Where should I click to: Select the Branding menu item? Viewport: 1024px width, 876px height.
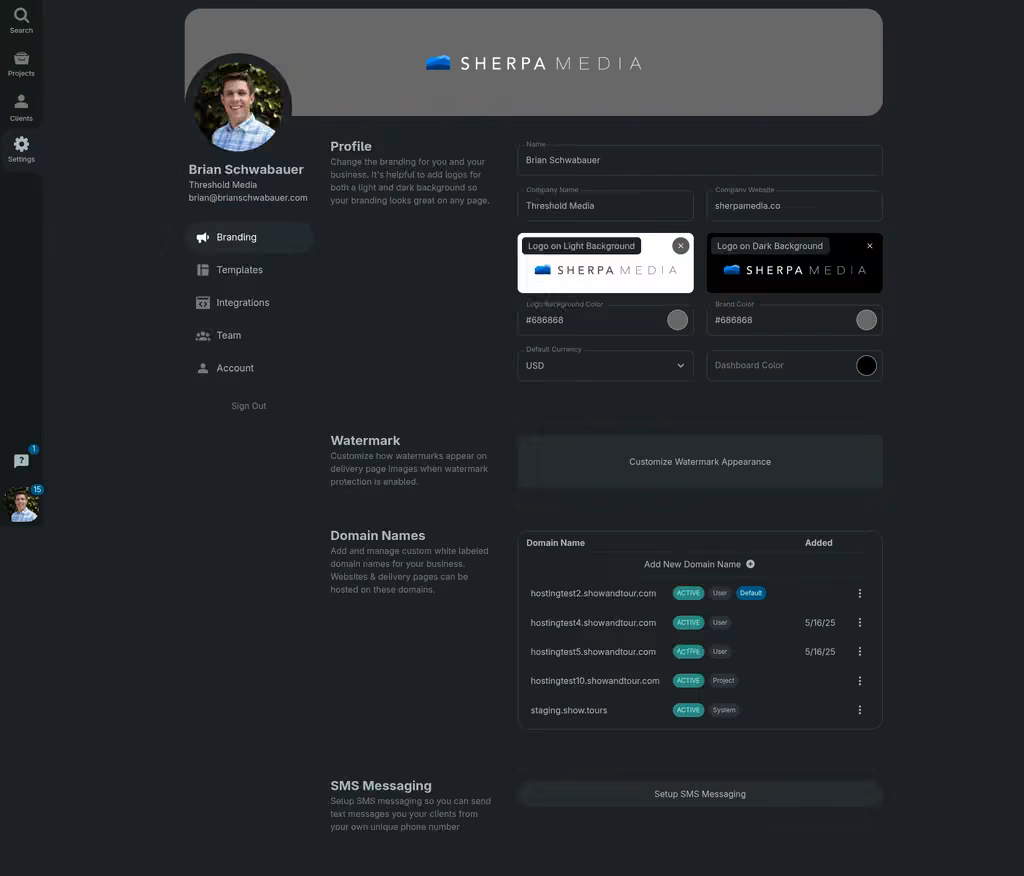pyautogui.click(x=249, y=237)
